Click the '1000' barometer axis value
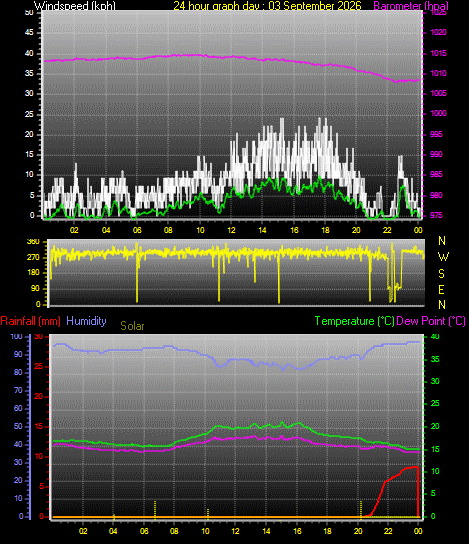The width and height of the screenshot is (469, 544). pos(438,113)
